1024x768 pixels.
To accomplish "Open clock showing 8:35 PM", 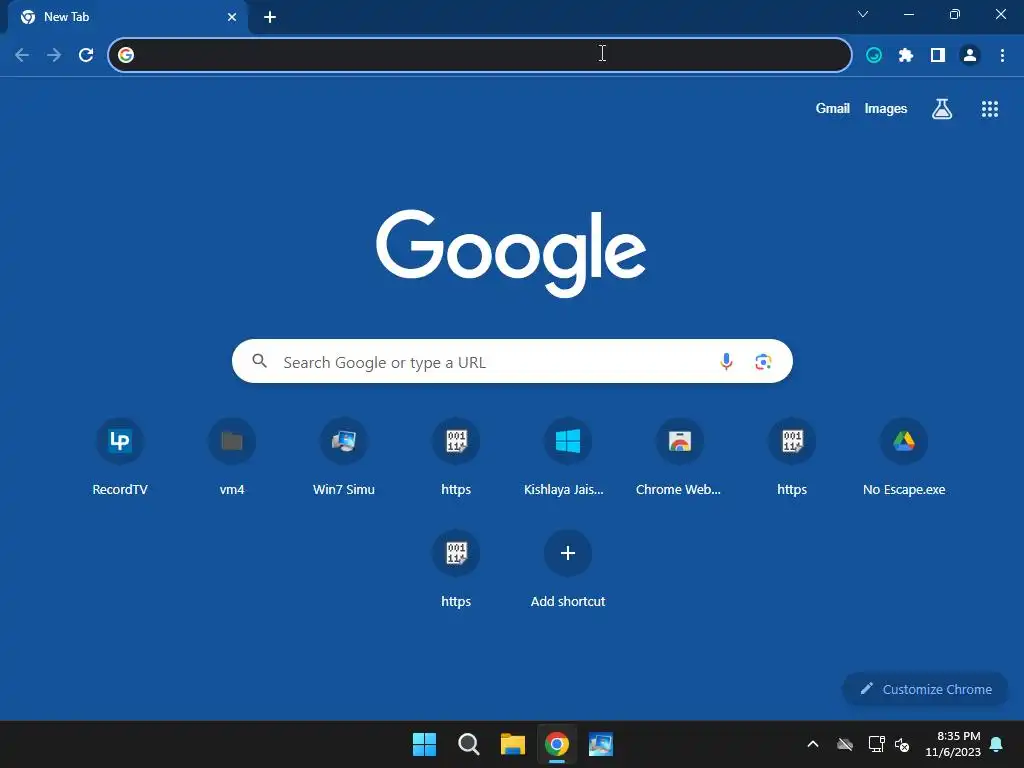I will click(x=953, y=744).
